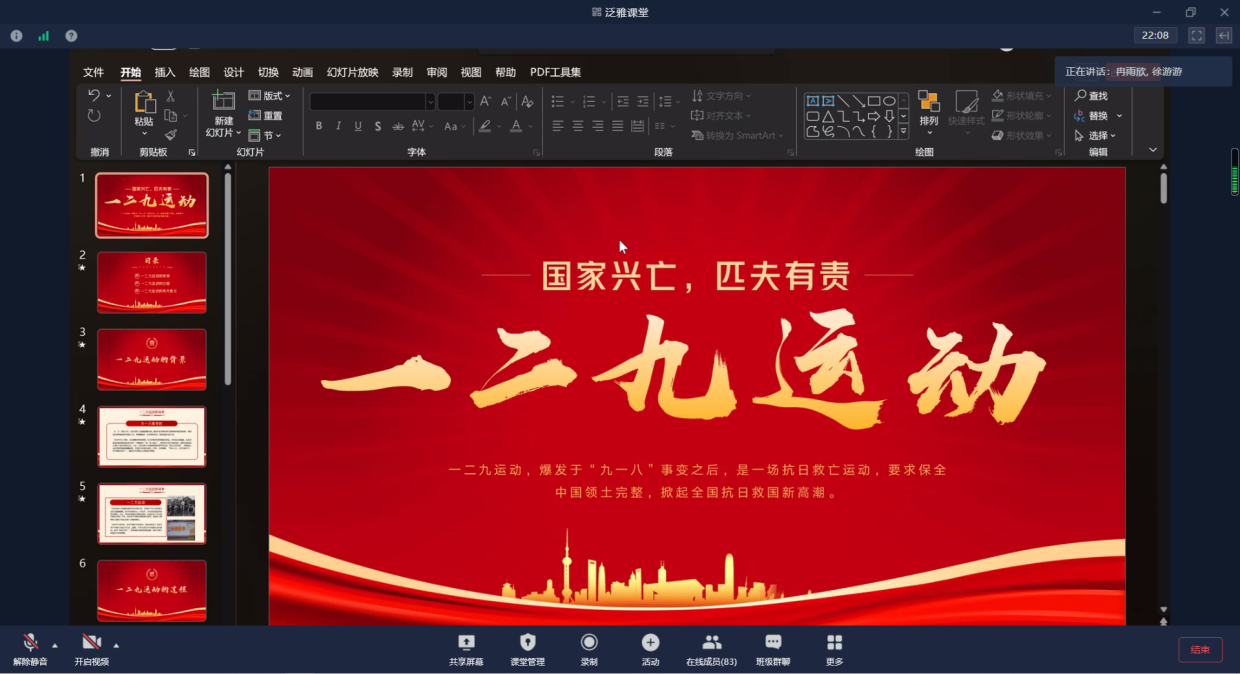Click the 查找 find button

(1091, 96)
